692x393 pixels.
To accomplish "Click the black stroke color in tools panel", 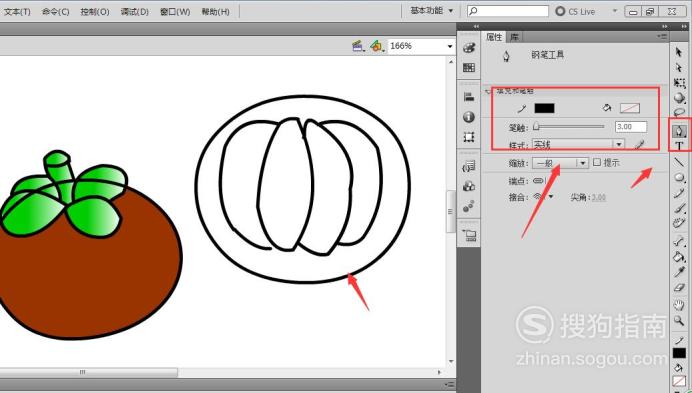I will coord(679,353).
